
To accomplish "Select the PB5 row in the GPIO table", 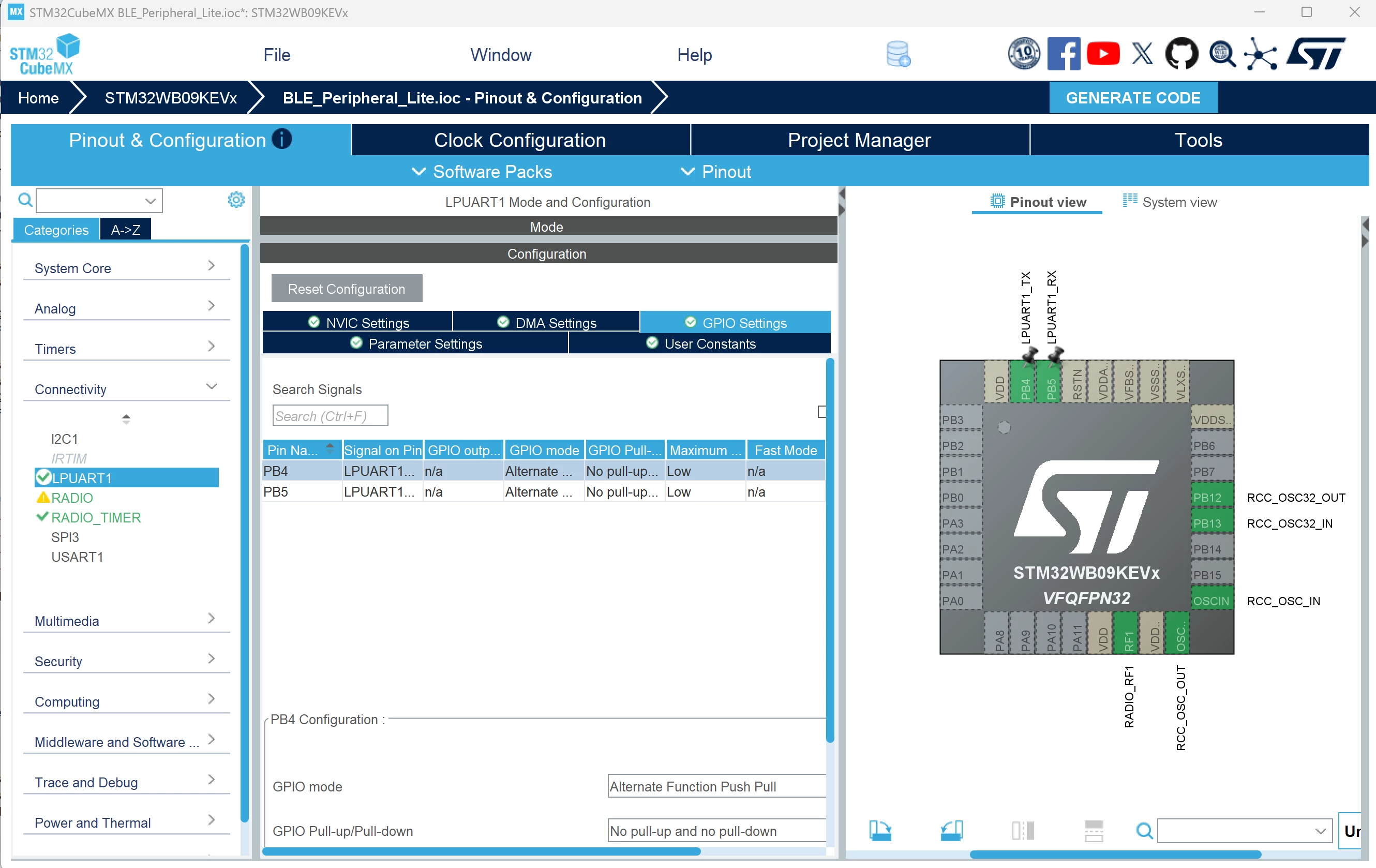I will [x=544, y=491].
